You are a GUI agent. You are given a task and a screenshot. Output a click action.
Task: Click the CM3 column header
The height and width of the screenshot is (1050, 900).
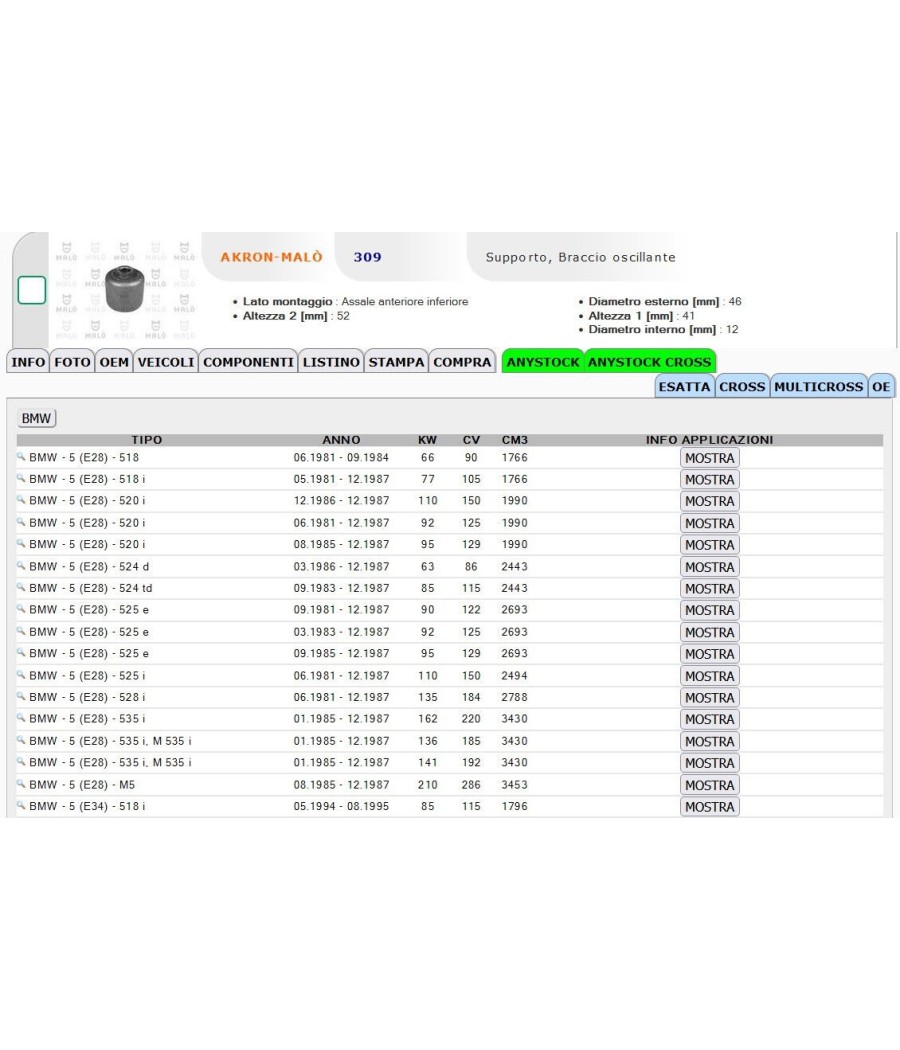pos(515,440)
